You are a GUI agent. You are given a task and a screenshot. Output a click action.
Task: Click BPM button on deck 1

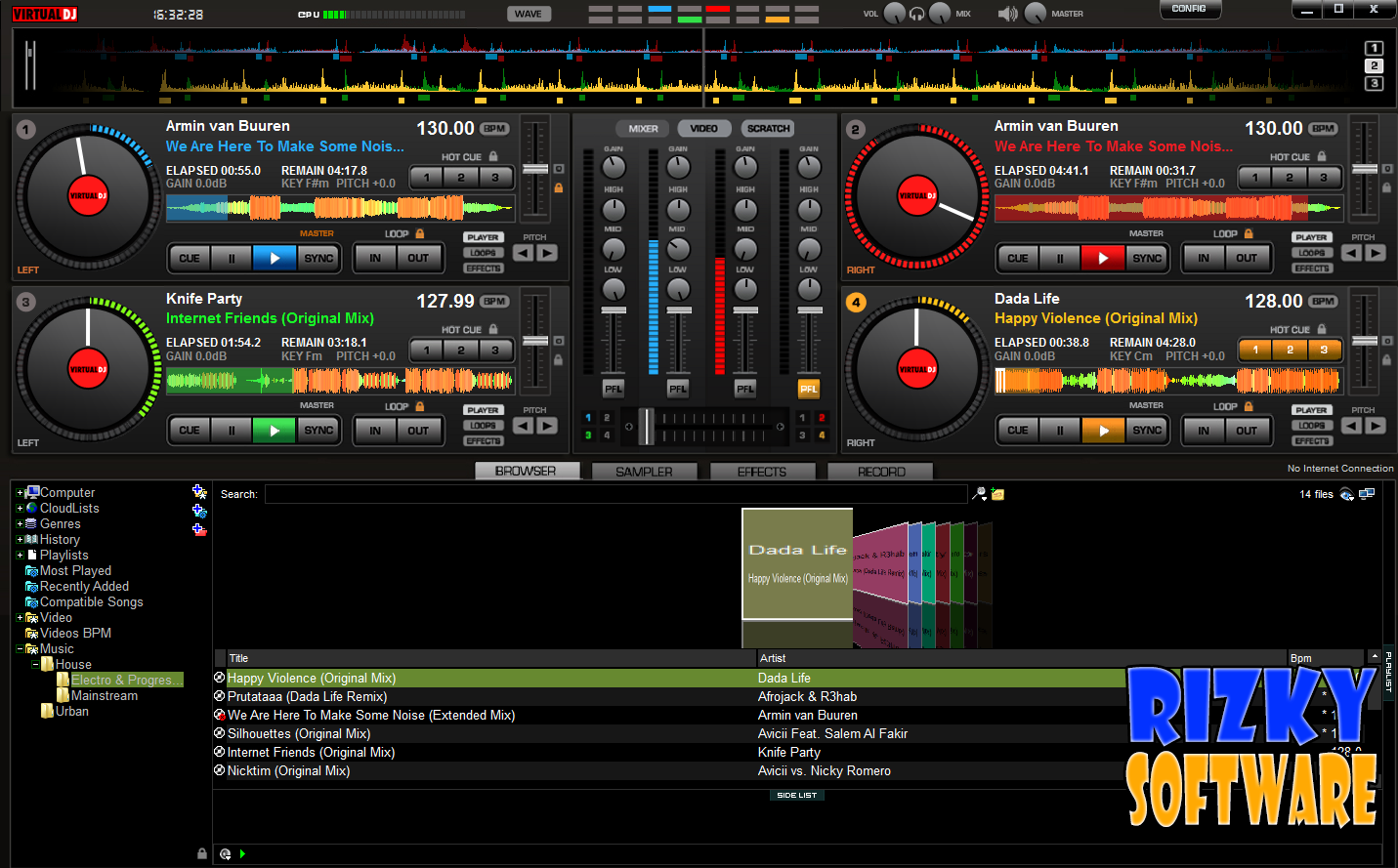494,129
